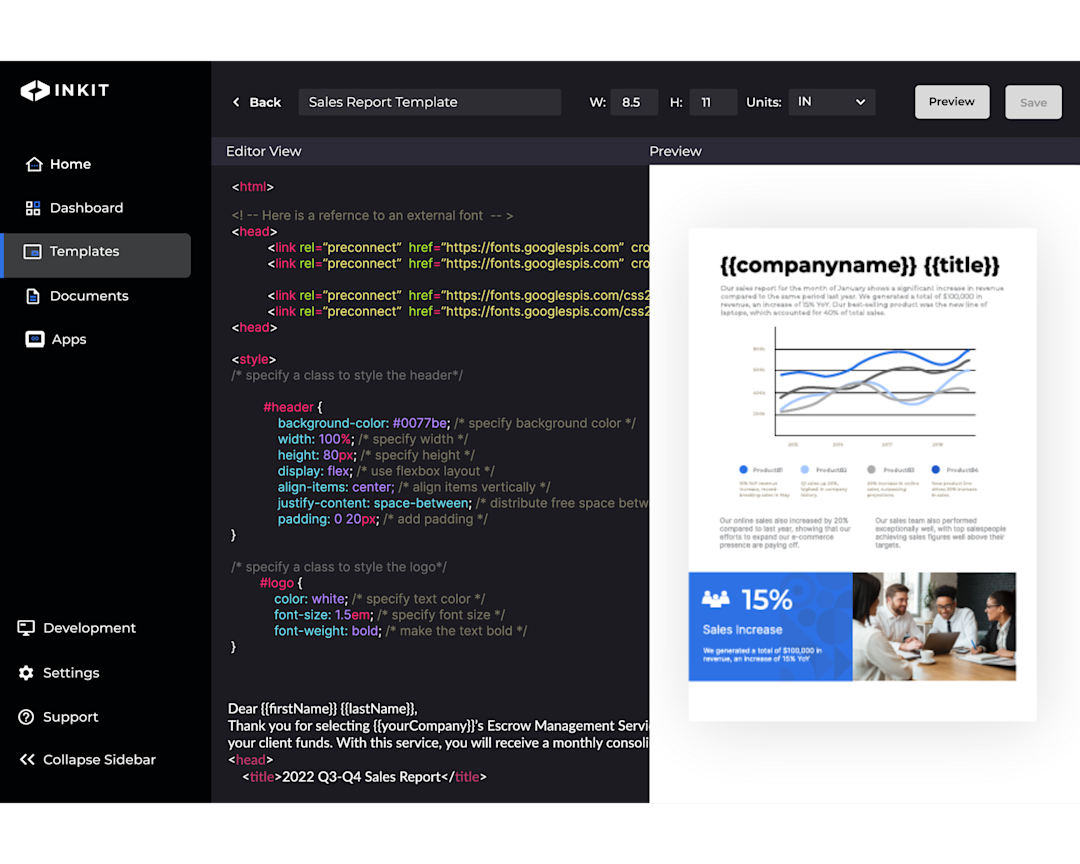This screenshot has width=1080, height=864.
Task: Click the Inkit logo
Action: point(65,90)
